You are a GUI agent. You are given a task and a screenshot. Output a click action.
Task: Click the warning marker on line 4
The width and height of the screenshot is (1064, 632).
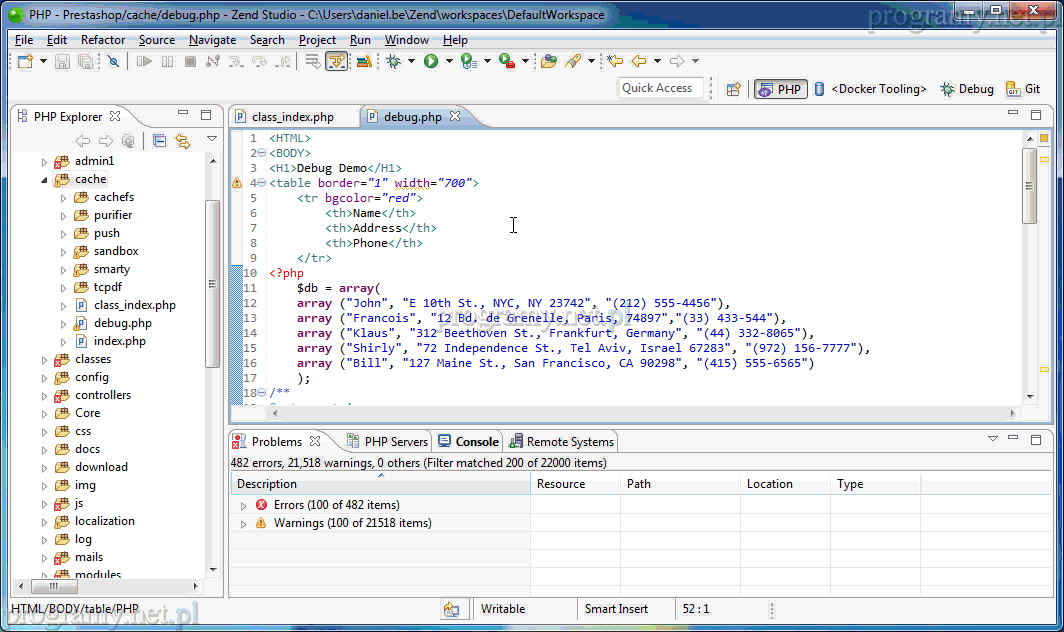point(237,184)
